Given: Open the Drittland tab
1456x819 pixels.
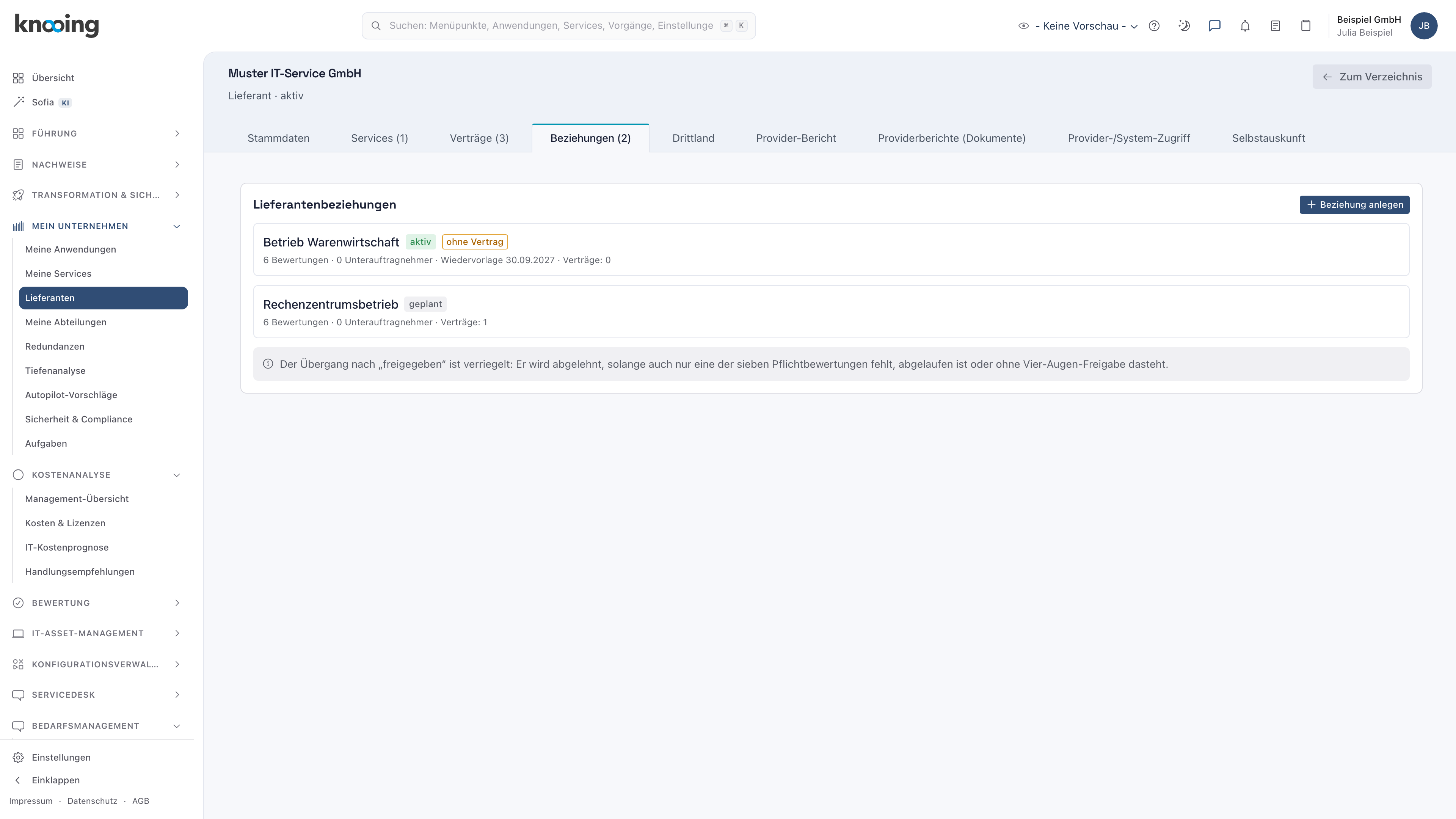Looking at the screenshot, I should (x=693, y=138).
